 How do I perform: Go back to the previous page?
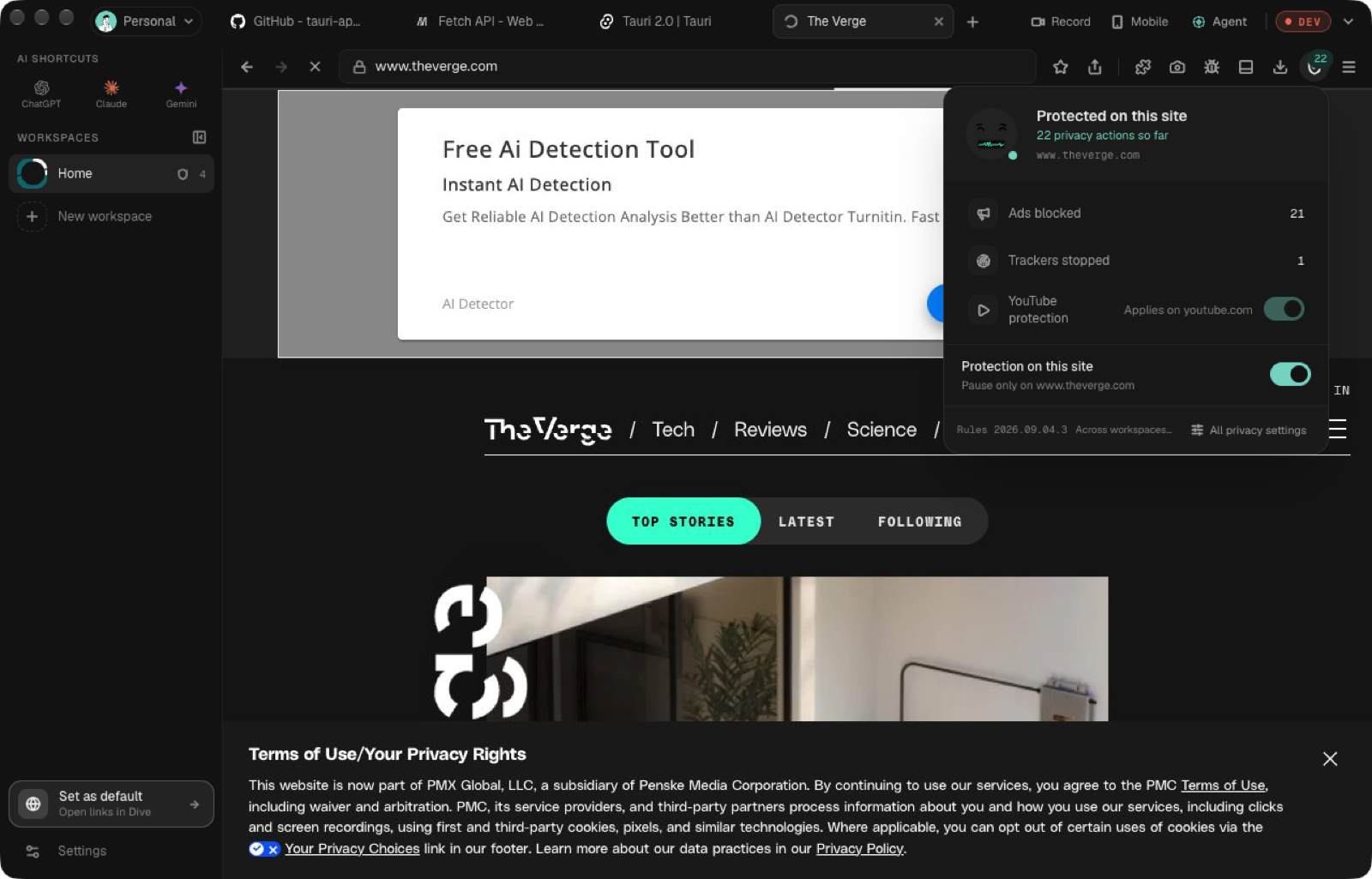click(247, 67)
